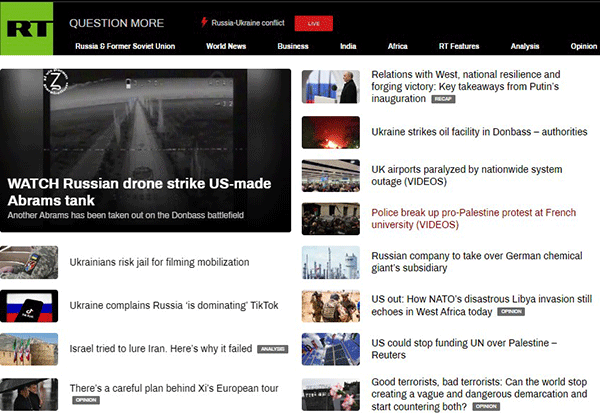The image size is (600, 413).
Task: Open Xi's European tour plan article
Action: tap(174, 388)
